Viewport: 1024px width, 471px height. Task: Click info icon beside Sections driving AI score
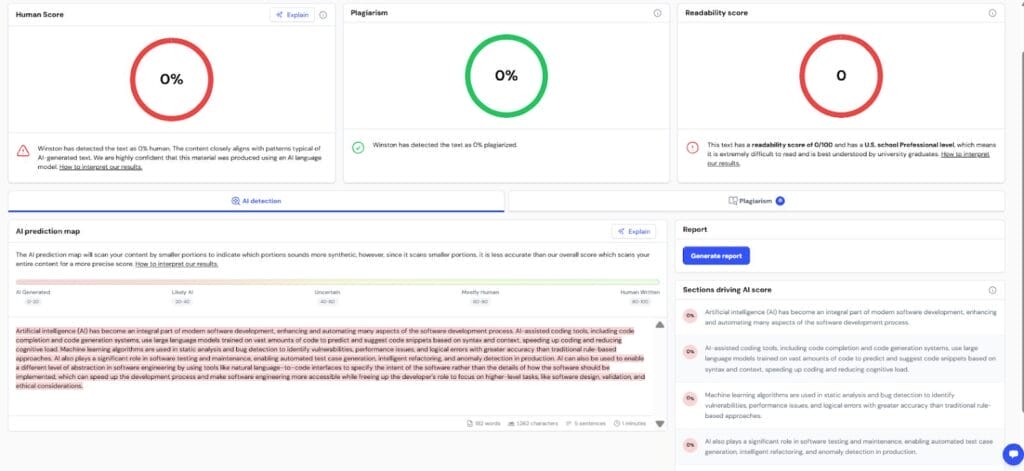pyautogui.click(x=992, y=290)
